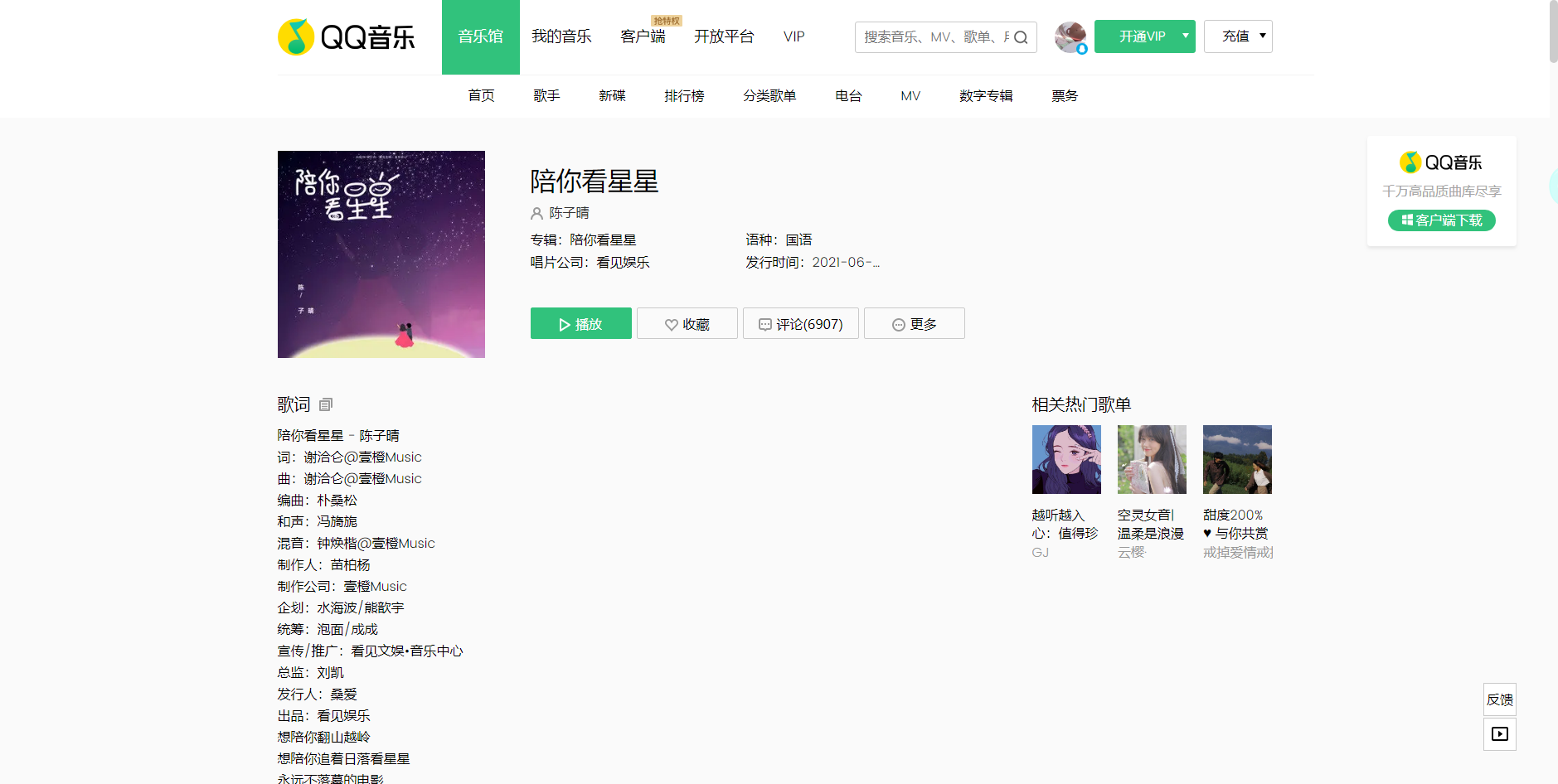1558x784 pixels.
Task: Open the player icon at bottom right
Action: click(1499, 734)
